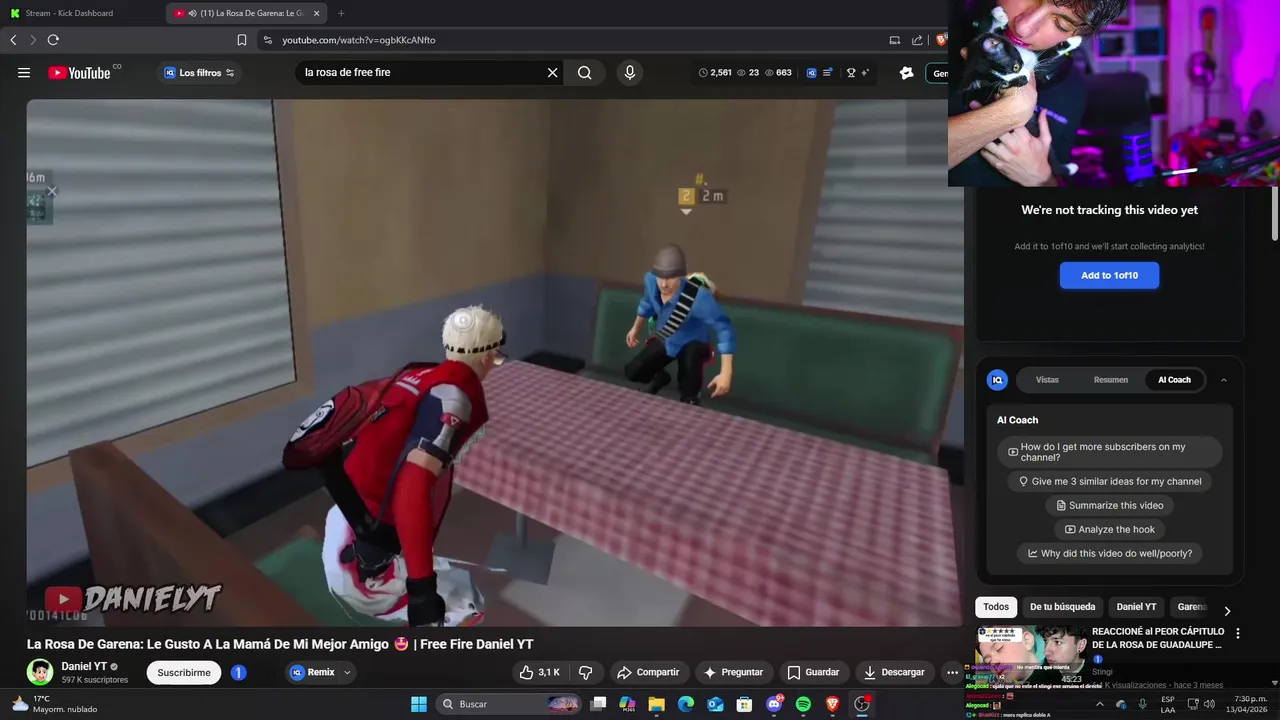
Task: Collapse the AI Coach panel chevron
Action: (1223, 380)
